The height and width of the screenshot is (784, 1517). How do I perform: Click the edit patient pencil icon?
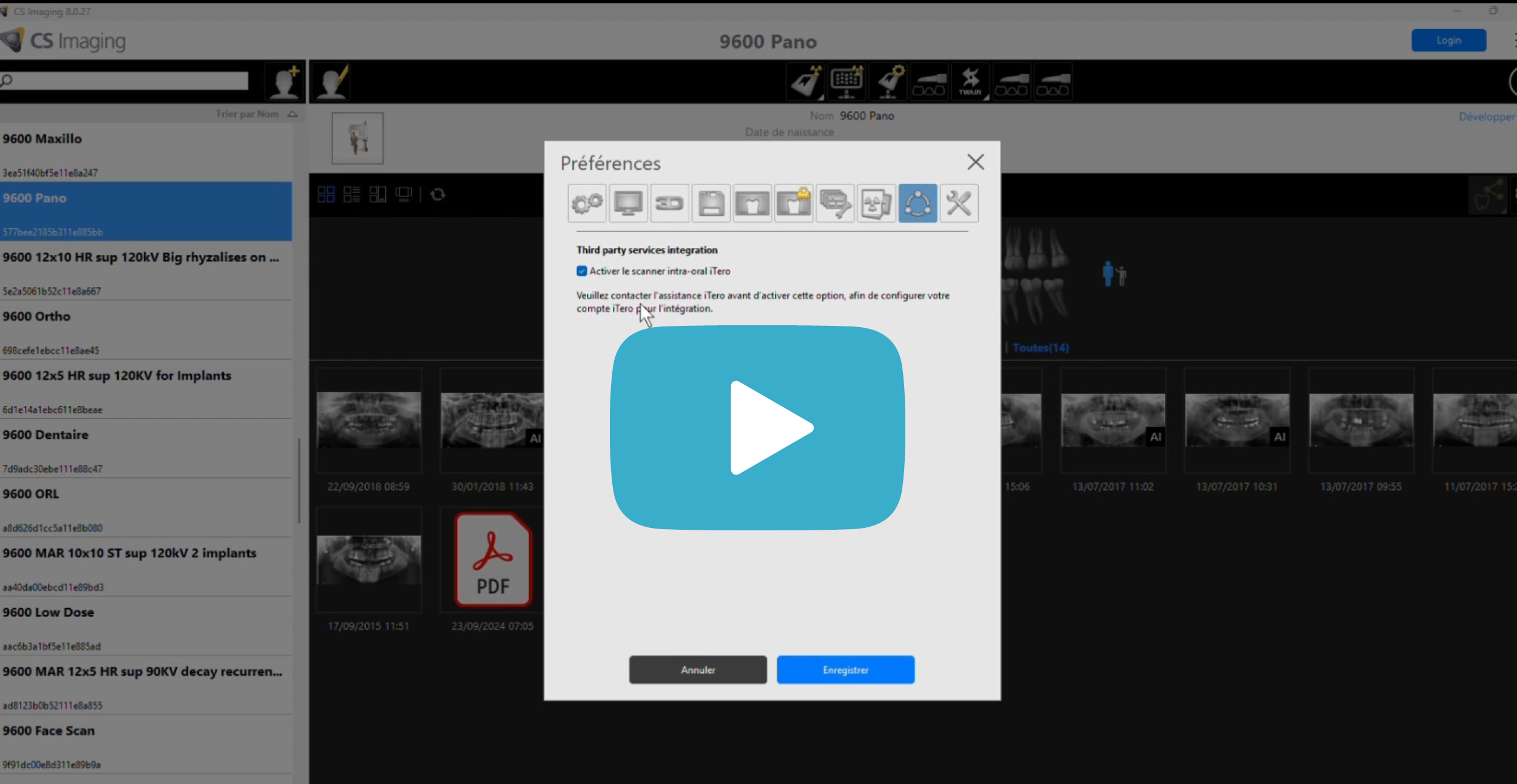tap(332, 82)
